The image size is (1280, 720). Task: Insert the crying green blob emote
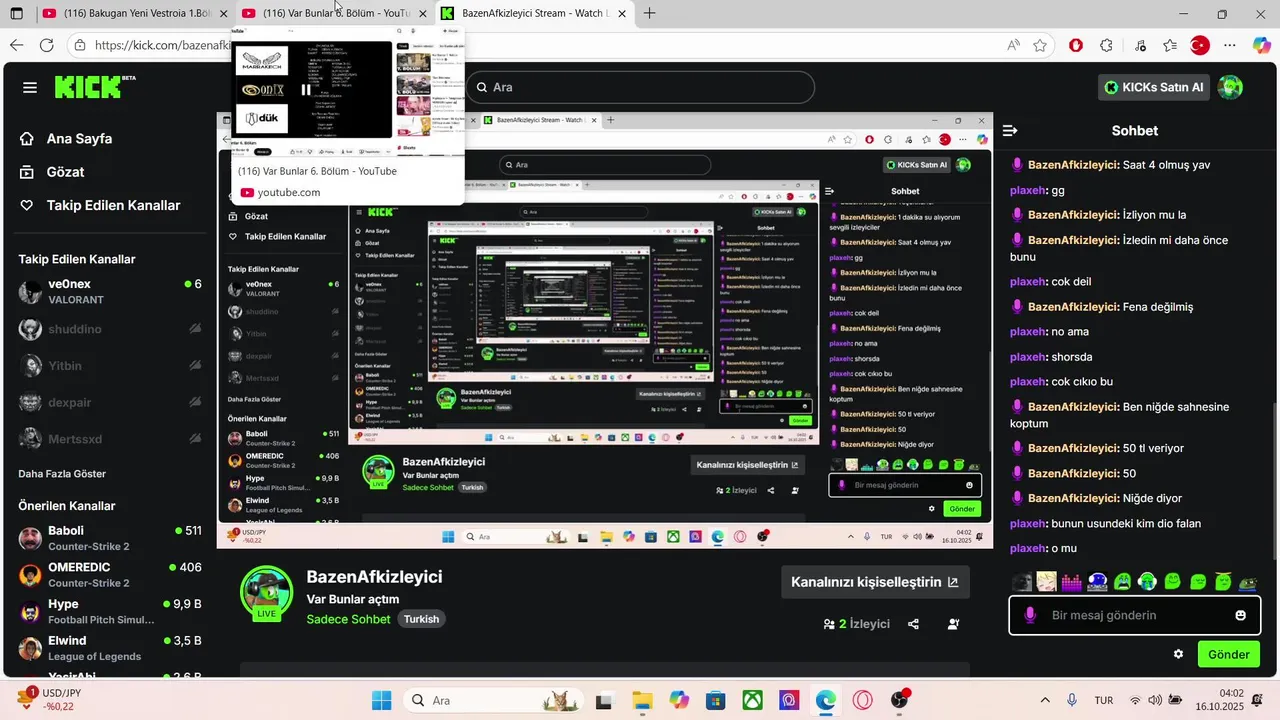pyautogui.click(x=1123, y=581)
